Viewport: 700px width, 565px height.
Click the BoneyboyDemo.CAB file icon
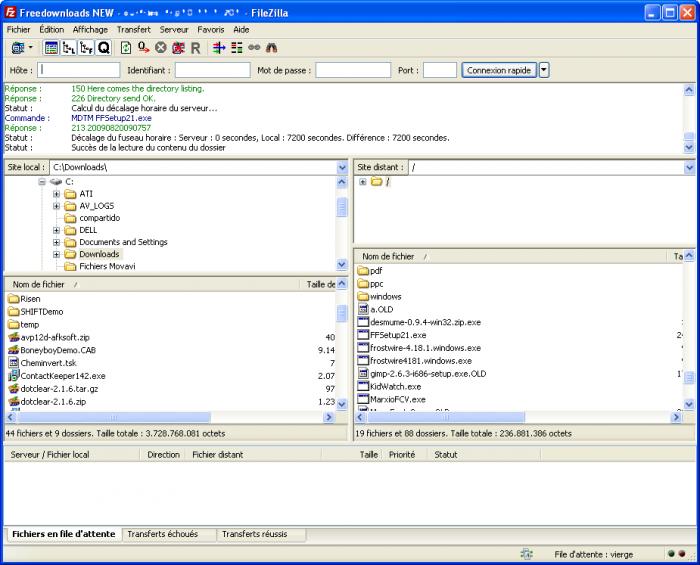(x=13, y=350)
